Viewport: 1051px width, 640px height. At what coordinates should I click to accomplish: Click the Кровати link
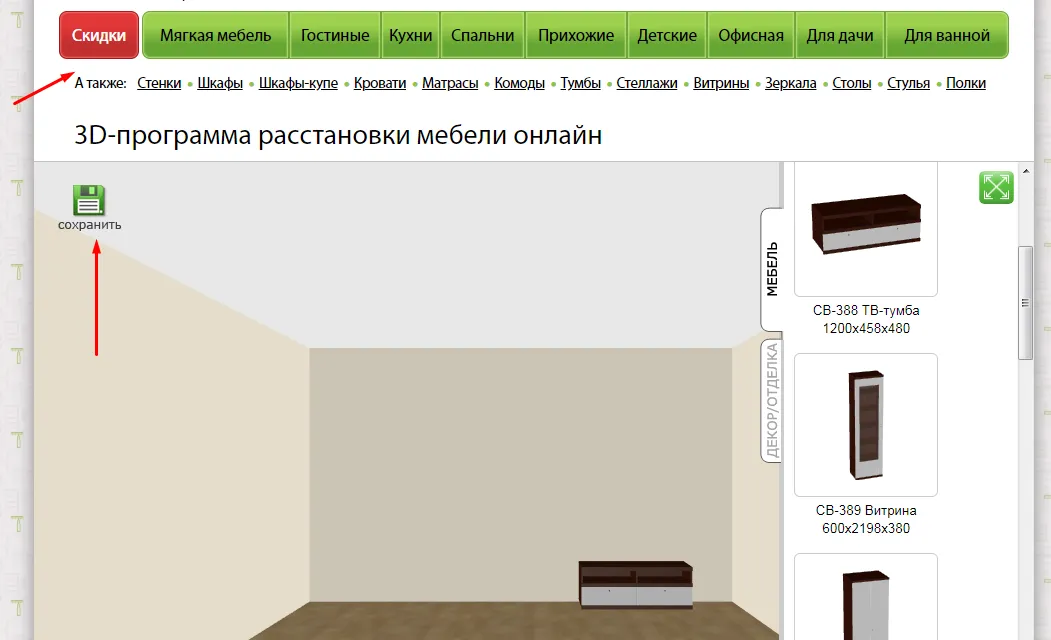(x=380, y=83)
